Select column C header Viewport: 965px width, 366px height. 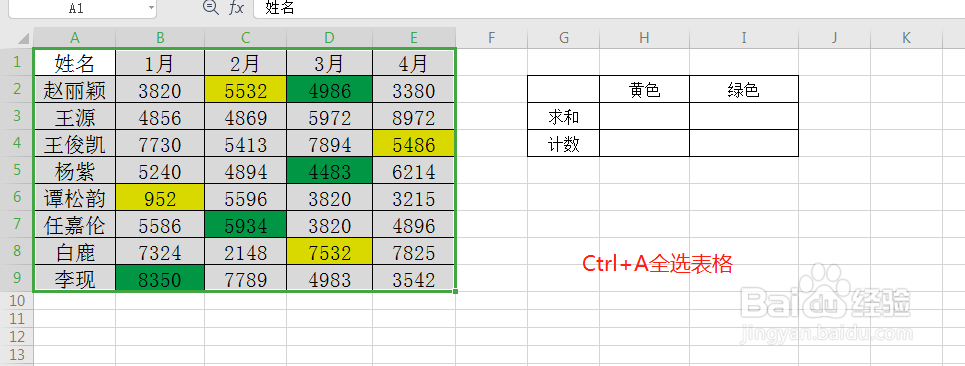point(246,38)
